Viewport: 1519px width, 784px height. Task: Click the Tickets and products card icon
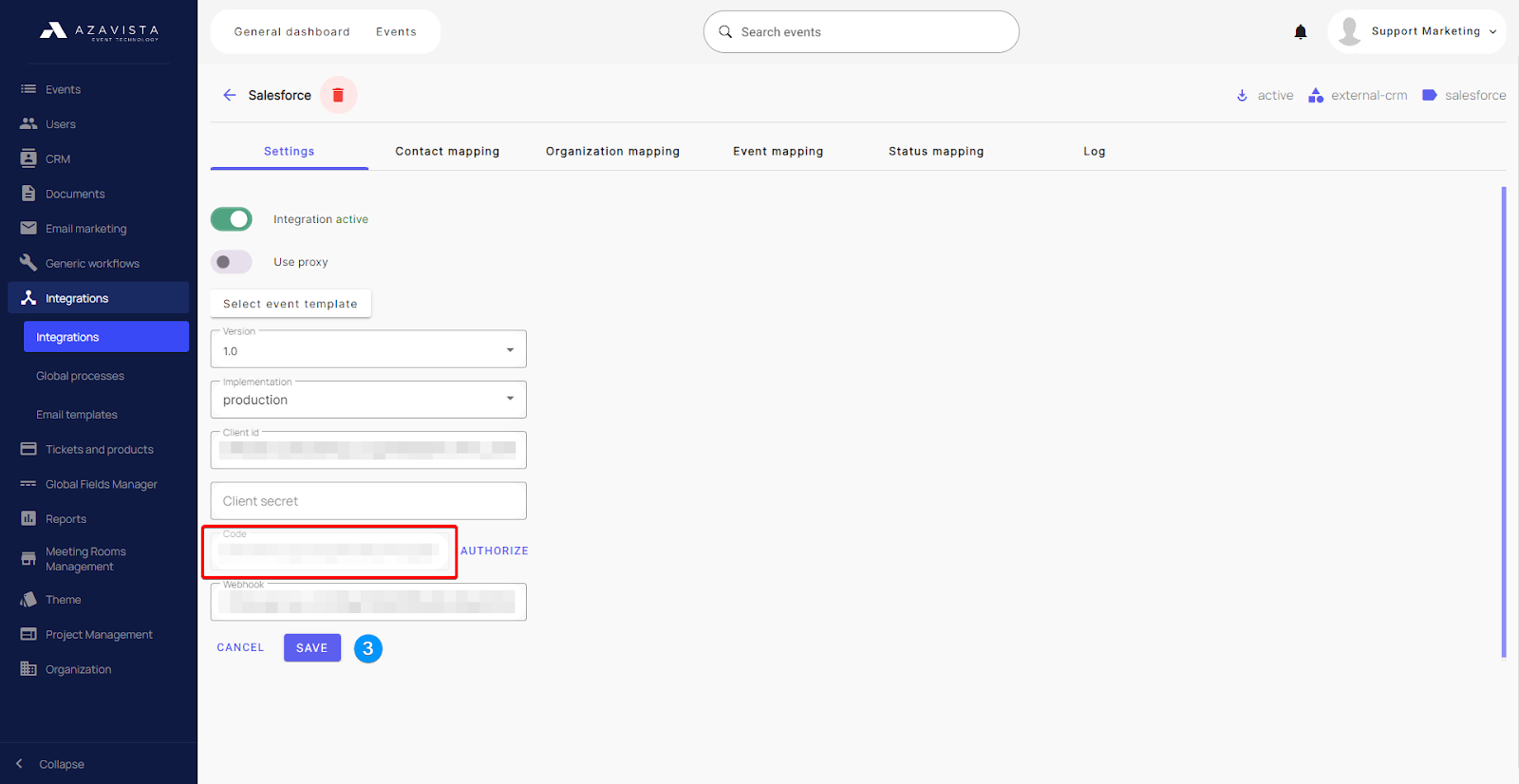pos(28,449)
